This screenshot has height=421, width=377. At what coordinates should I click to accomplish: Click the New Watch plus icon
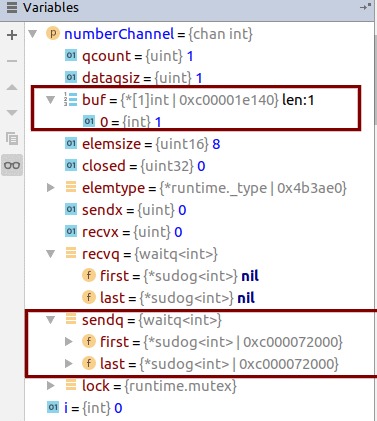[12, 35]
